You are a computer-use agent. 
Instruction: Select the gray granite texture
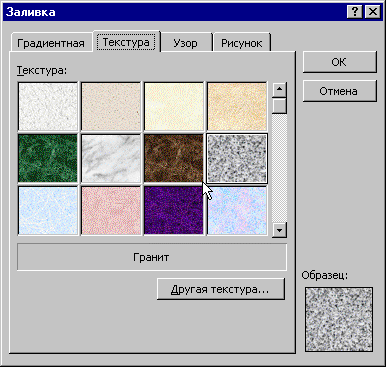pyautogui.click(x=237, y=158)
